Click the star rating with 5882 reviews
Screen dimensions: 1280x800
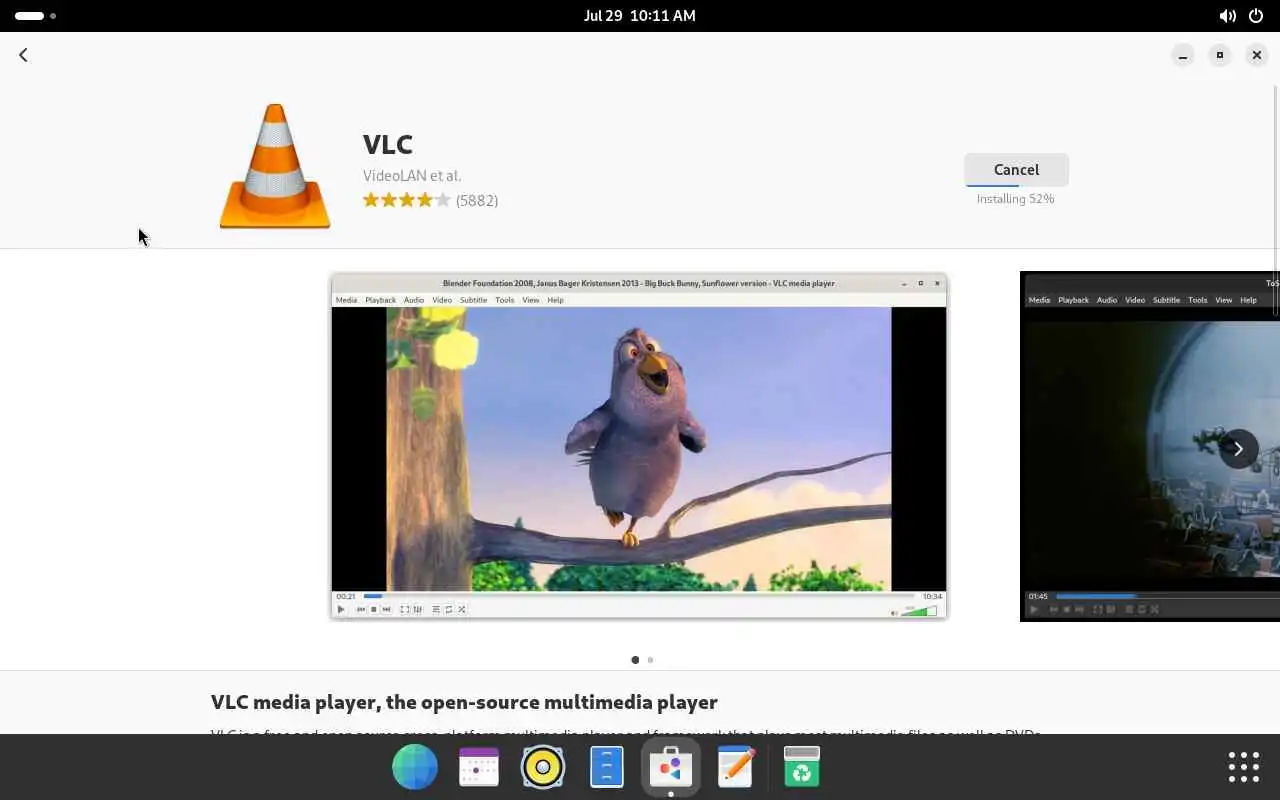[x=430, y=200]
